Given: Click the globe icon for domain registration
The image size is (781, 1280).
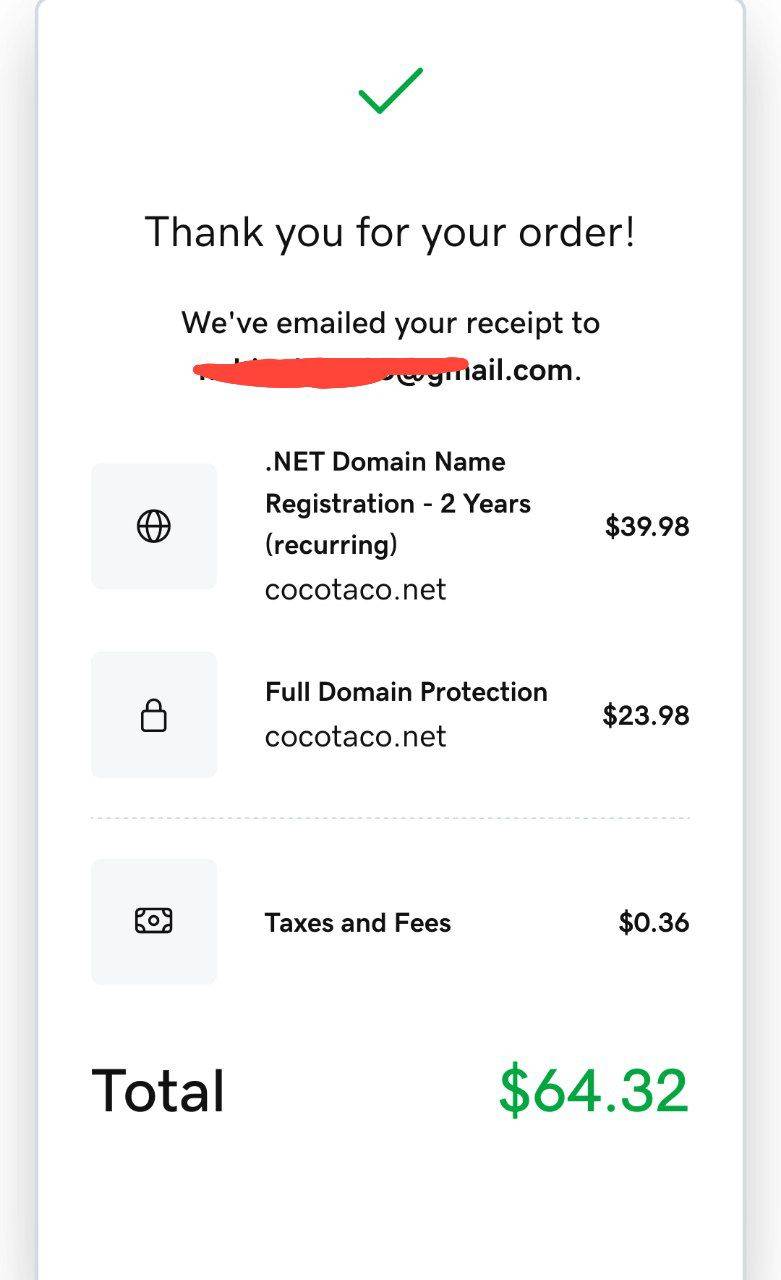Looking at the screenshot, I should [153, 526].
